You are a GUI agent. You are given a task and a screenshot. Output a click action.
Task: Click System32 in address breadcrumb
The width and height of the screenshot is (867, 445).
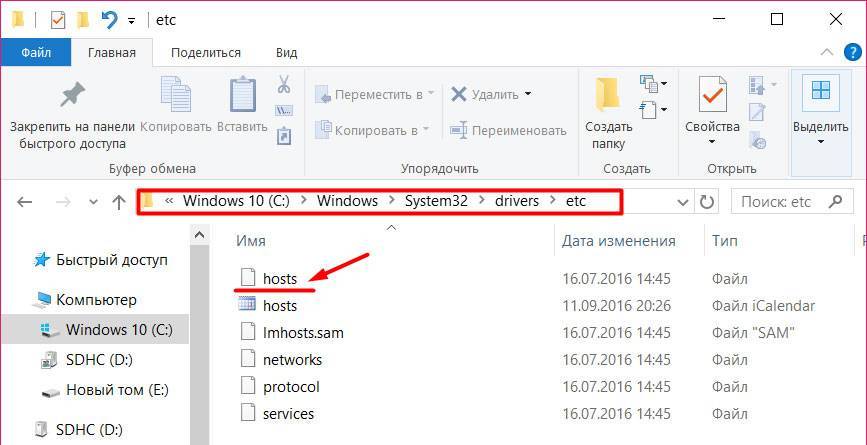coord(436,201)
